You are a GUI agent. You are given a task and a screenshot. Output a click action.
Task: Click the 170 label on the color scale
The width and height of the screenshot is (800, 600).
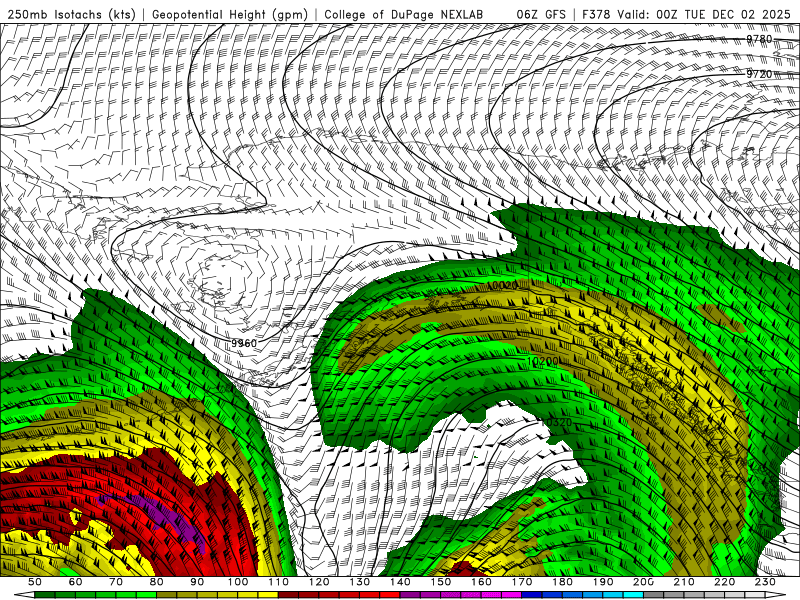[x=522, y=582]
